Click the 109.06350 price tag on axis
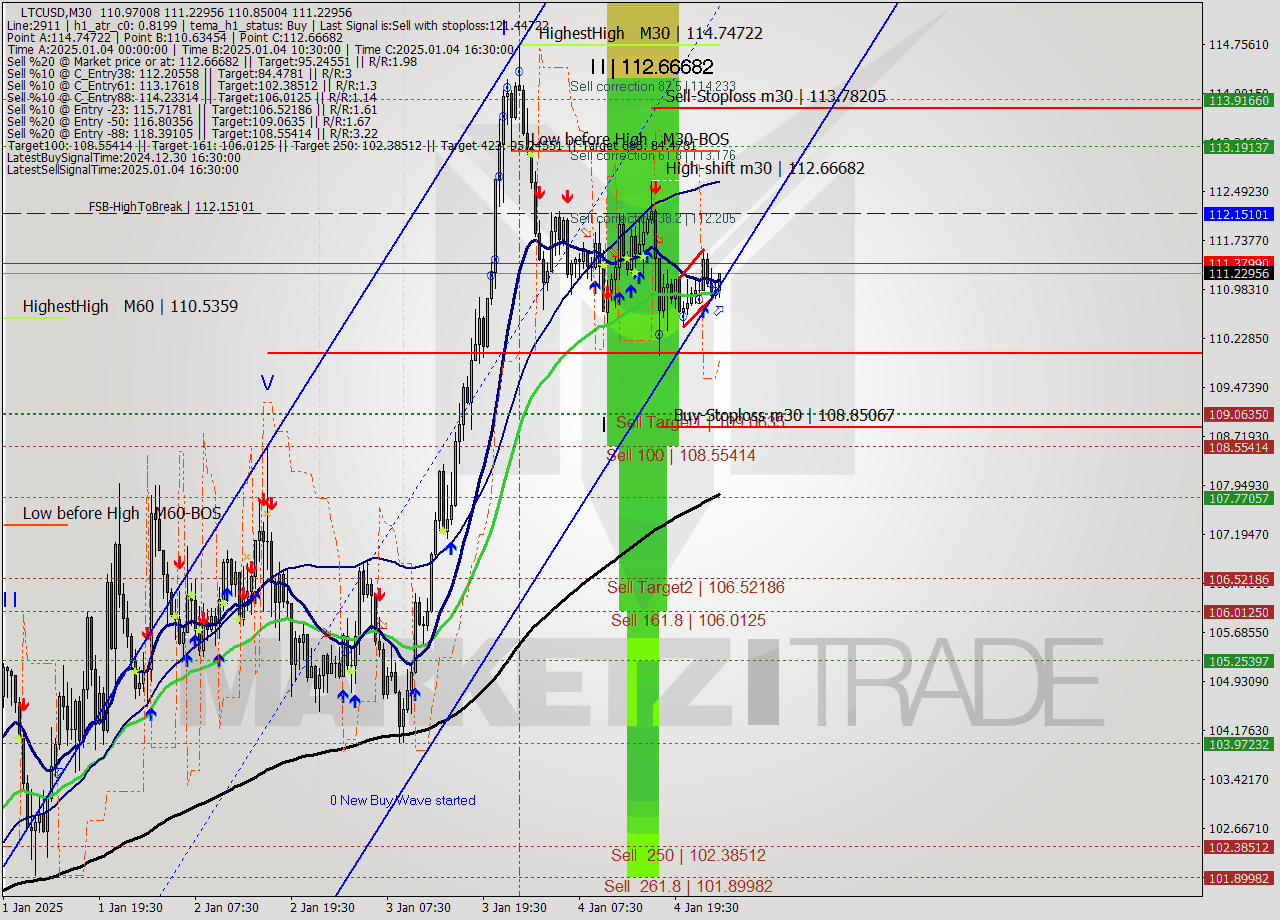1280x920 pixels. [x=1239, y=413]
